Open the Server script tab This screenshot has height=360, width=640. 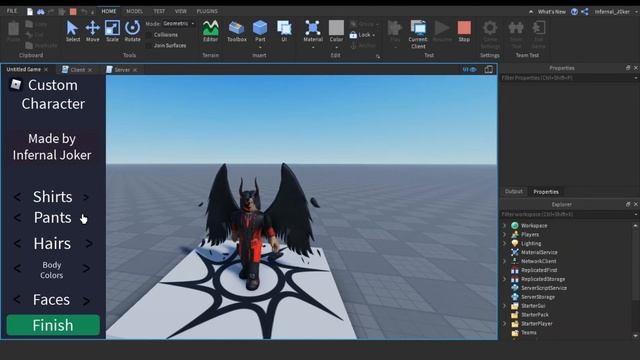pyautogui.click(x=122, y=70)
